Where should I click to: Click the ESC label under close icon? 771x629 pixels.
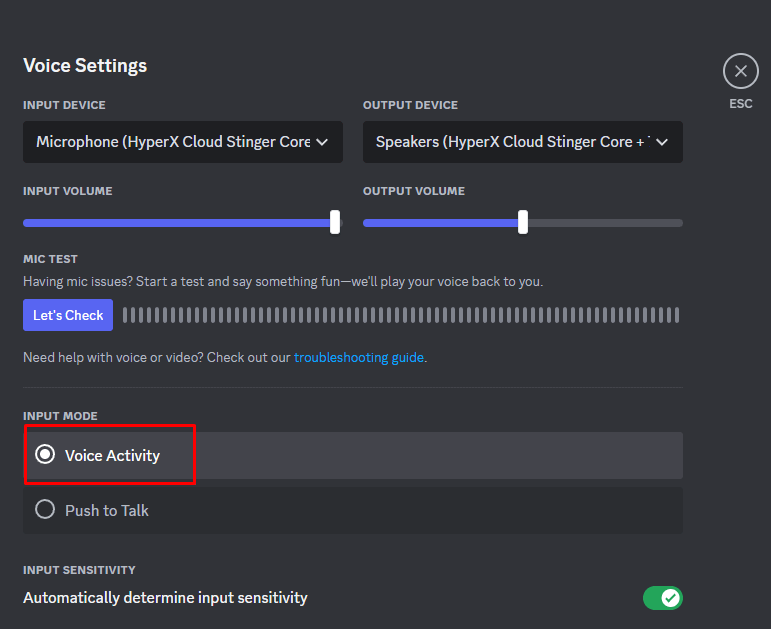740,103
